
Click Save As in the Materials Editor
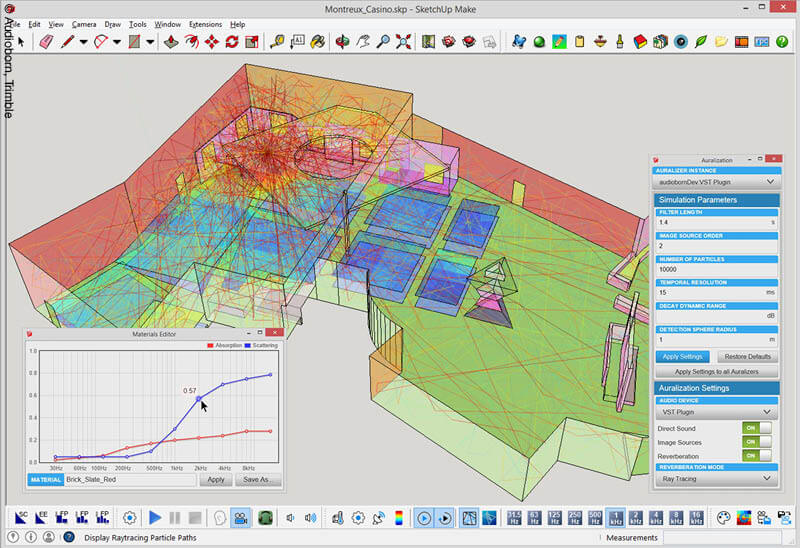pos(257,480)
